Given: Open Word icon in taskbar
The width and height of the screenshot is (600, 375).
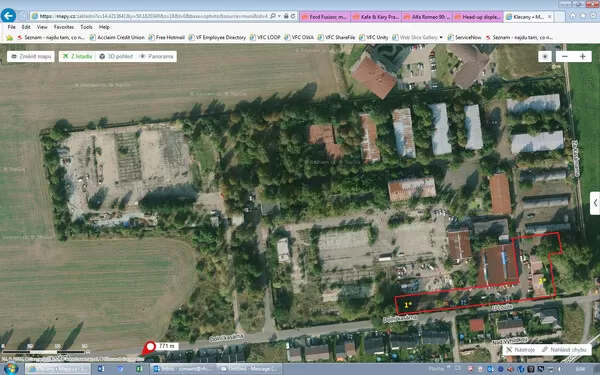Looking at the screenshot, I should tap(101, 369).
